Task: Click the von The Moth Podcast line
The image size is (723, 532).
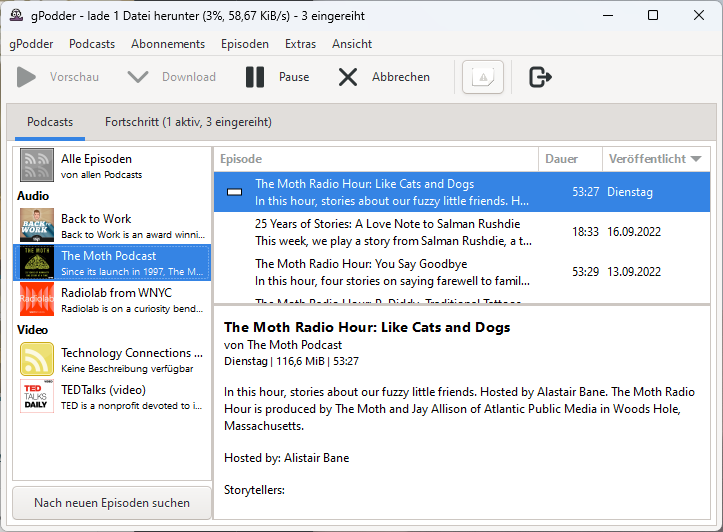Action: pyautogui.click(x=283, y=345)
